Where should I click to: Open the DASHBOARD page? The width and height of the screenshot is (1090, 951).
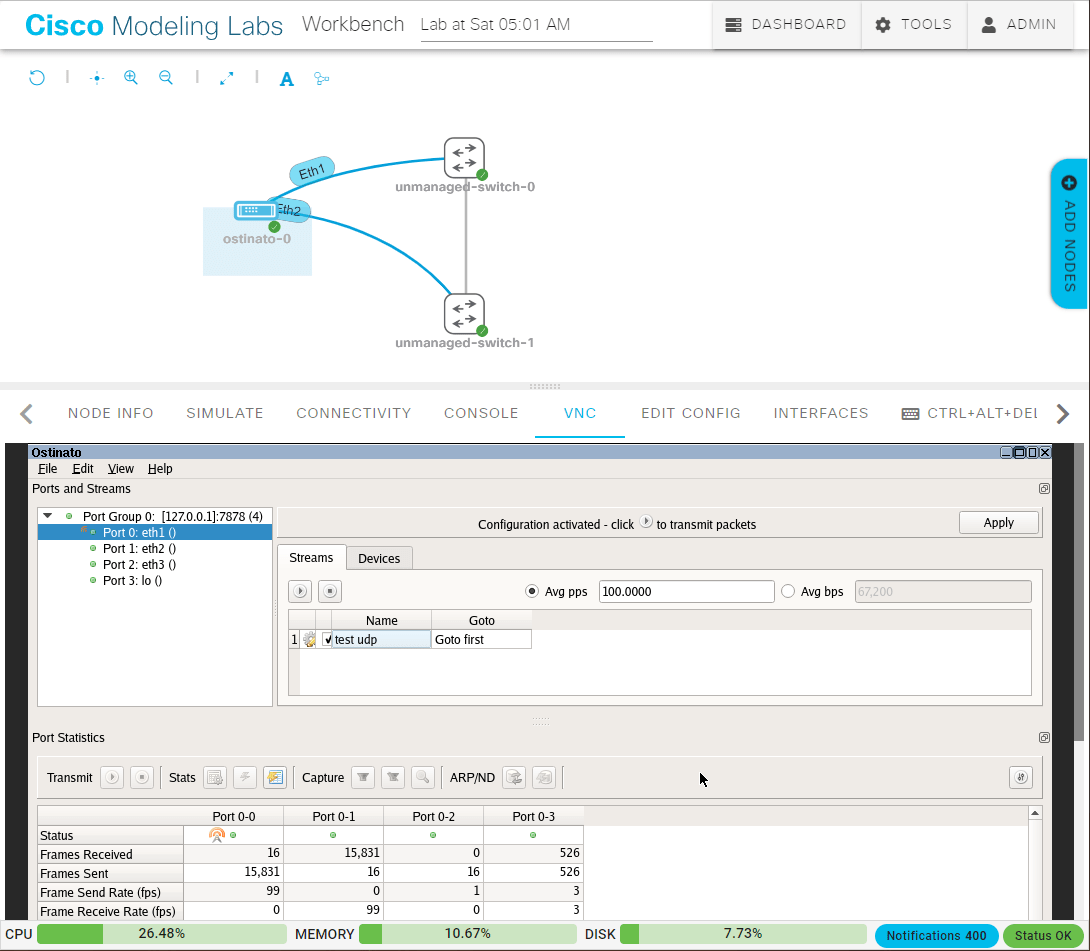point(787,25)
